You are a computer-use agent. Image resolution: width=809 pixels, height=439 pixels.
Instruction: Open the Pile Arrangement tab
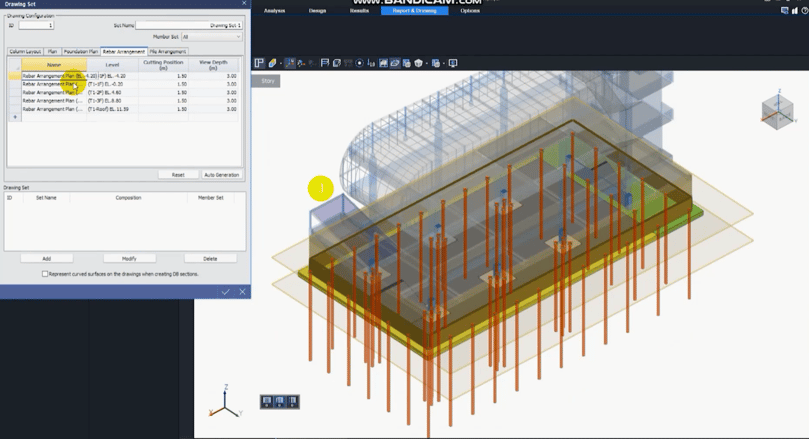pos(168,51)
